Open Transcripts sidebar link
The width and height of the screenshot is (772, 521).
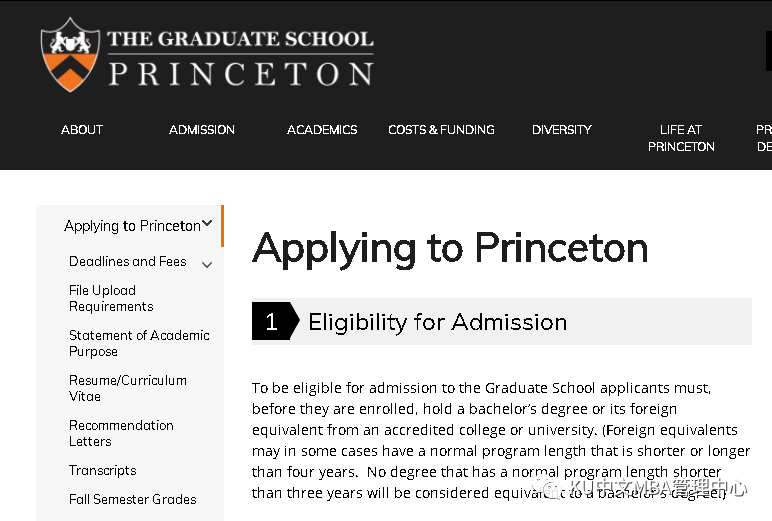click(x=102, y=470)
